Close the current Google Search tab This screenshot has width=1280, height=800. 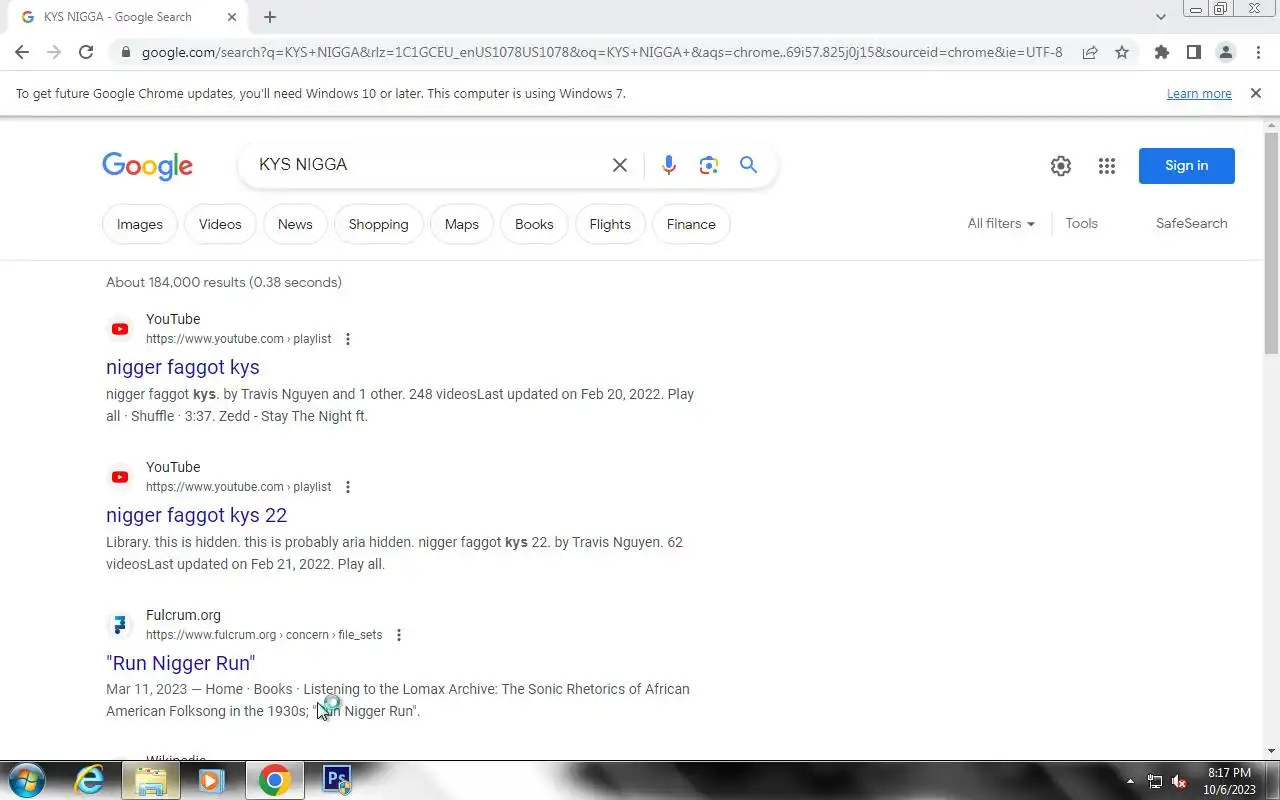(232, 17)
